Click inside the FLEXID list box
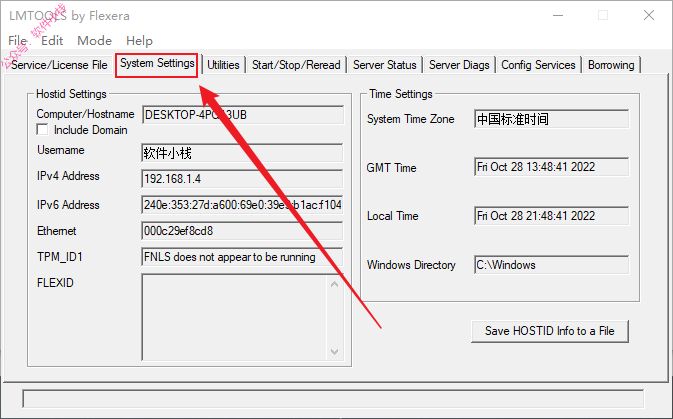The height and width of the screenshot is (419, 673). [234, 317]
